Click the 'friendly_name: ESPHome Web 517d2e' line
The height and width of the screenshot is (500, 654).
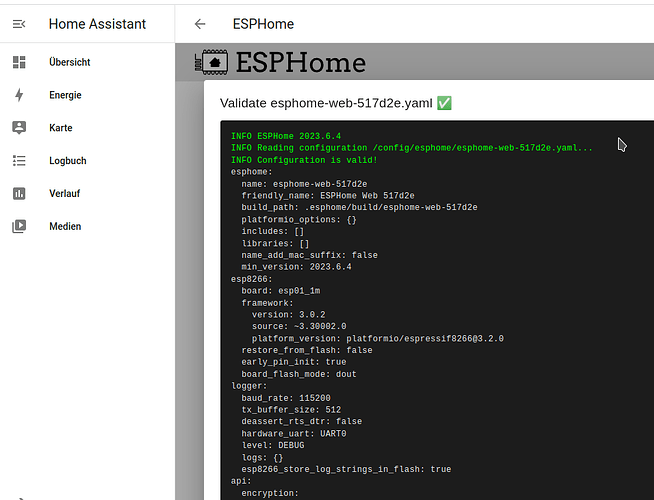[x=328, y=196]
